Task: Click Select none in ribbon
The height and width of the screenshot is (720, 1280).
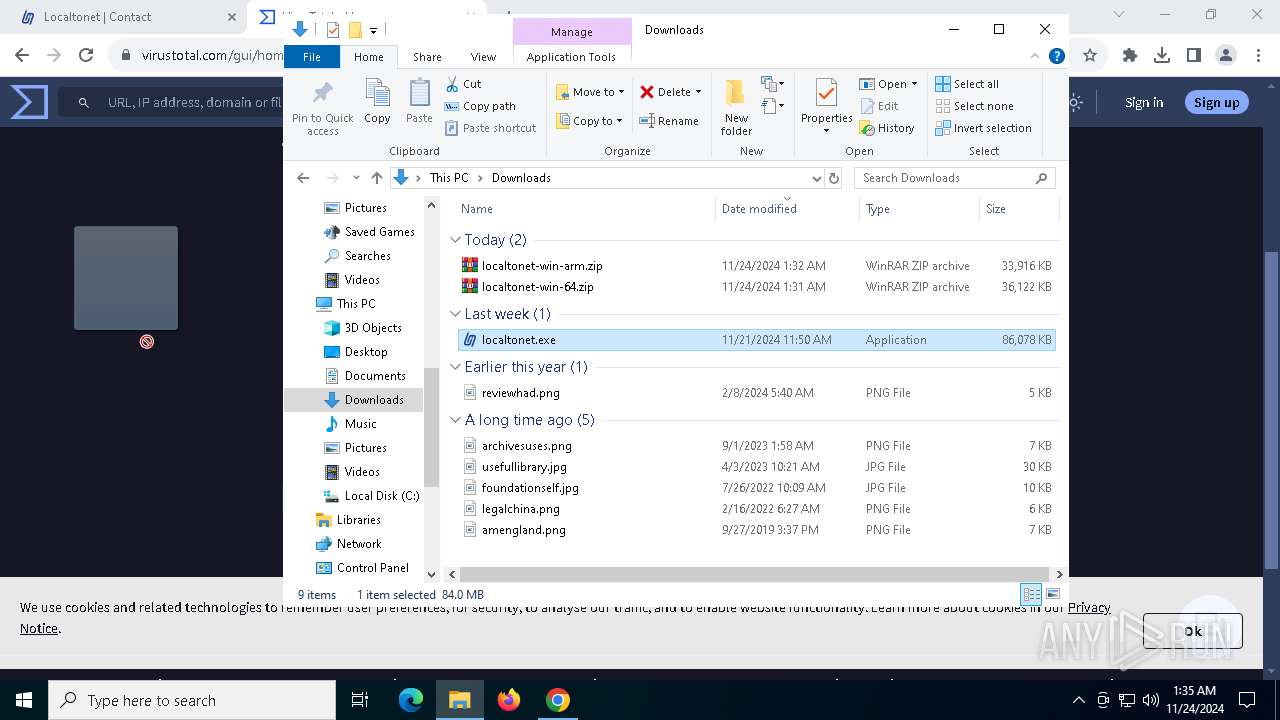Action: click(974, 106)
